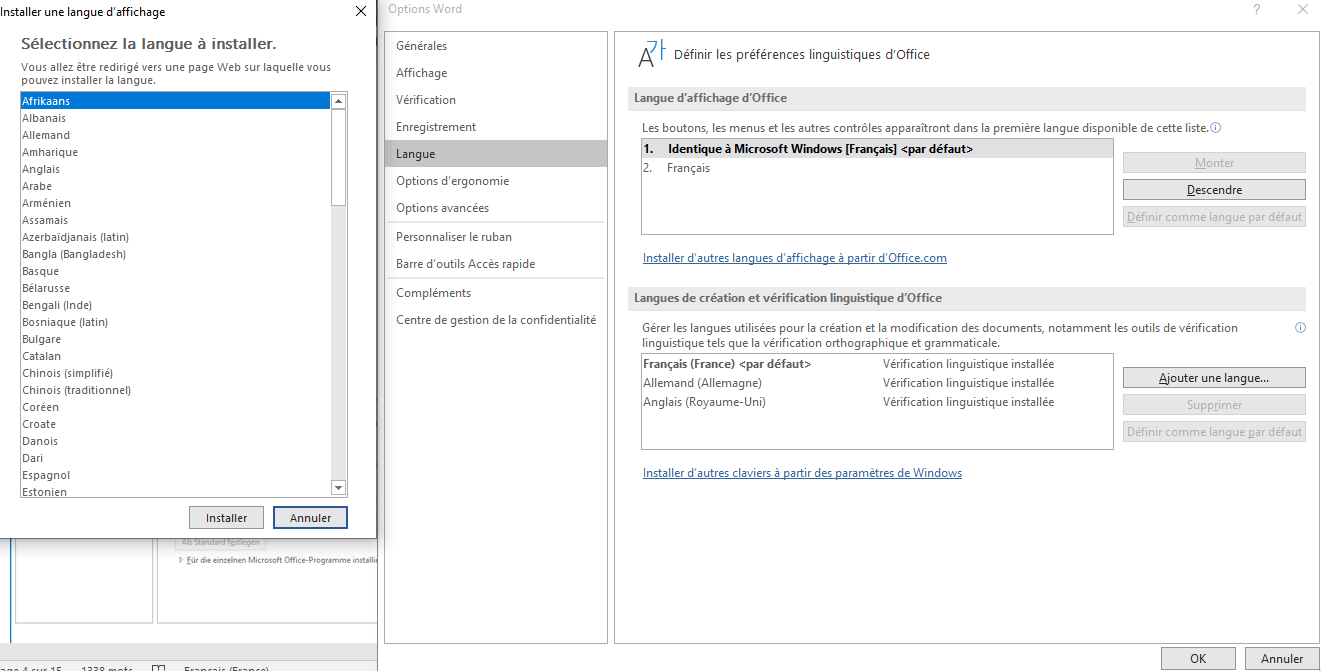Select Bélarusse in the language list

click(x=175, y=288)
